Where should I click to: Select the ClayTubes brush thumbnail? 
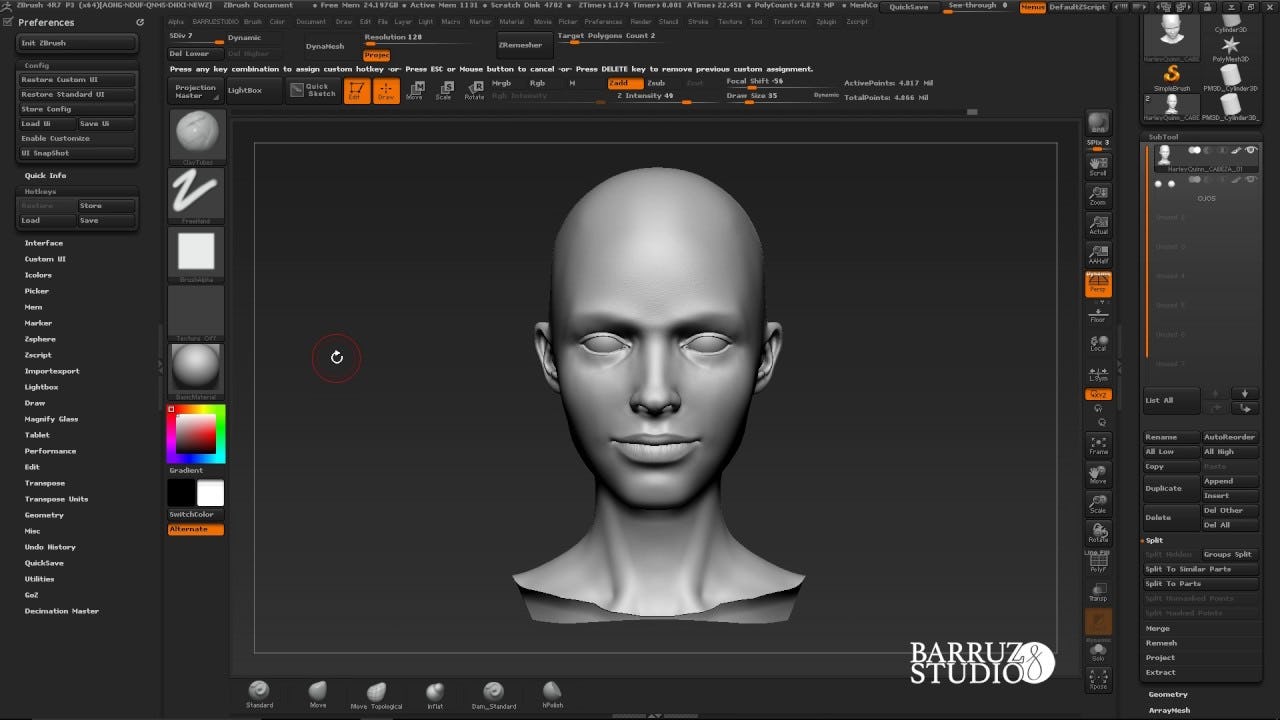(197, 133)
